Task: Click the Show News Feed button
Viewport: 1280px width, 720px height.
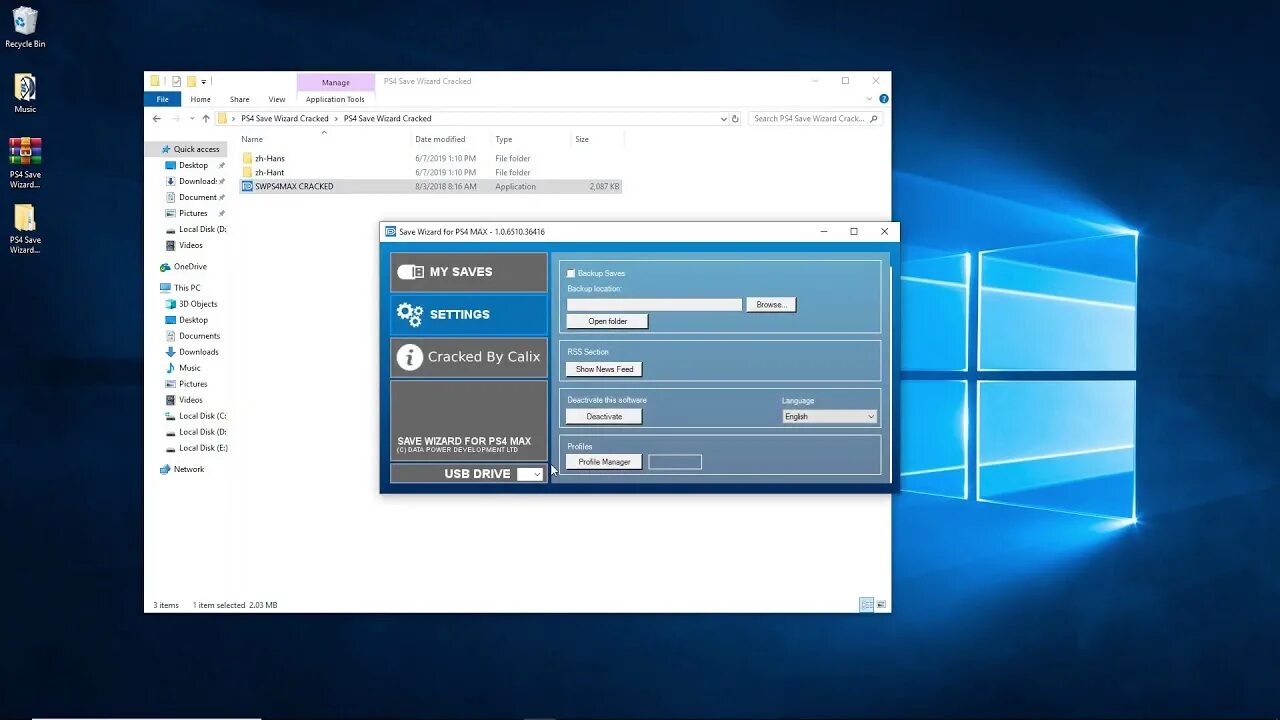Action: [604, 369]
